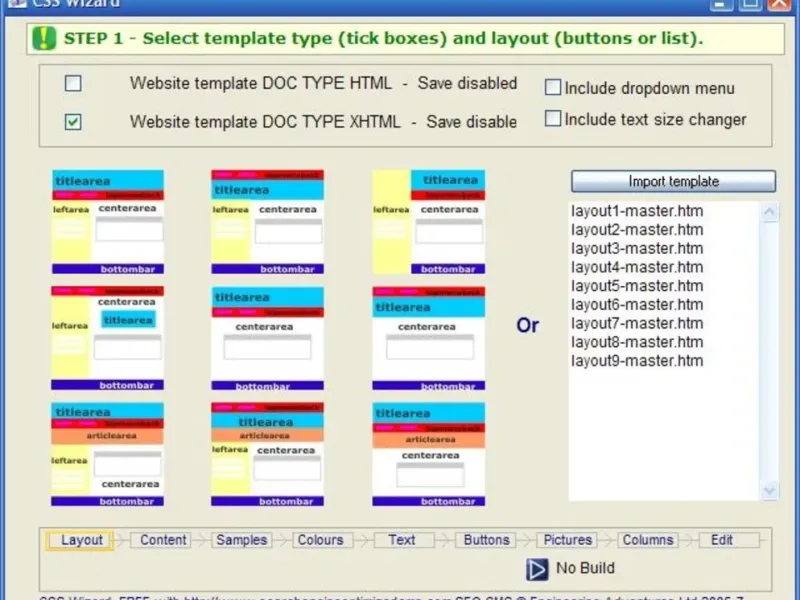The image size is (800, 600).
Task: Open the Edit step tab
Action: coord(729,540)
